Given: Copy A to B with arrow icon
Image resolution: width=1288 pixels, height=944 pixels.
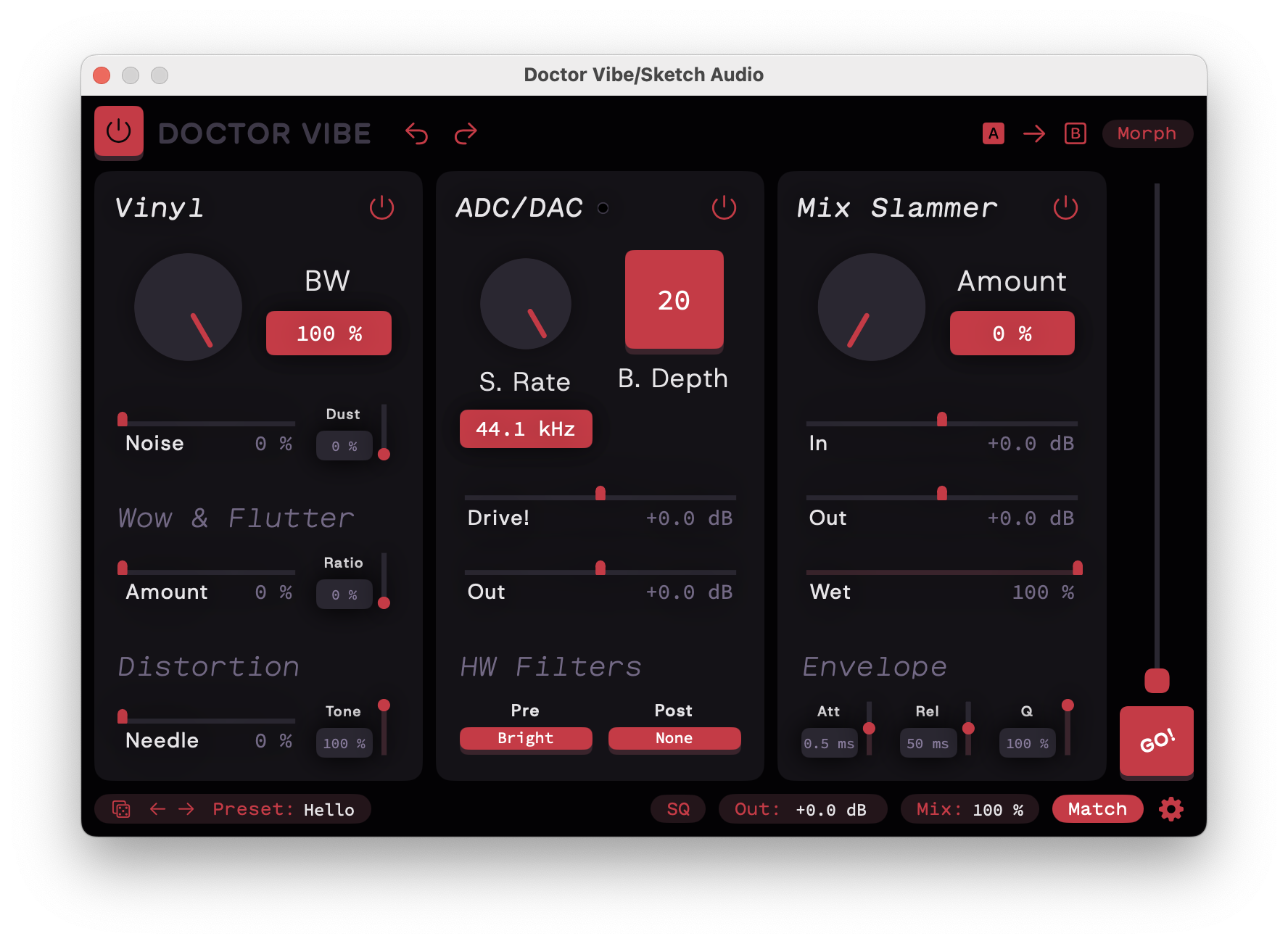Looking at the screenshot, I should [1033, 133].
